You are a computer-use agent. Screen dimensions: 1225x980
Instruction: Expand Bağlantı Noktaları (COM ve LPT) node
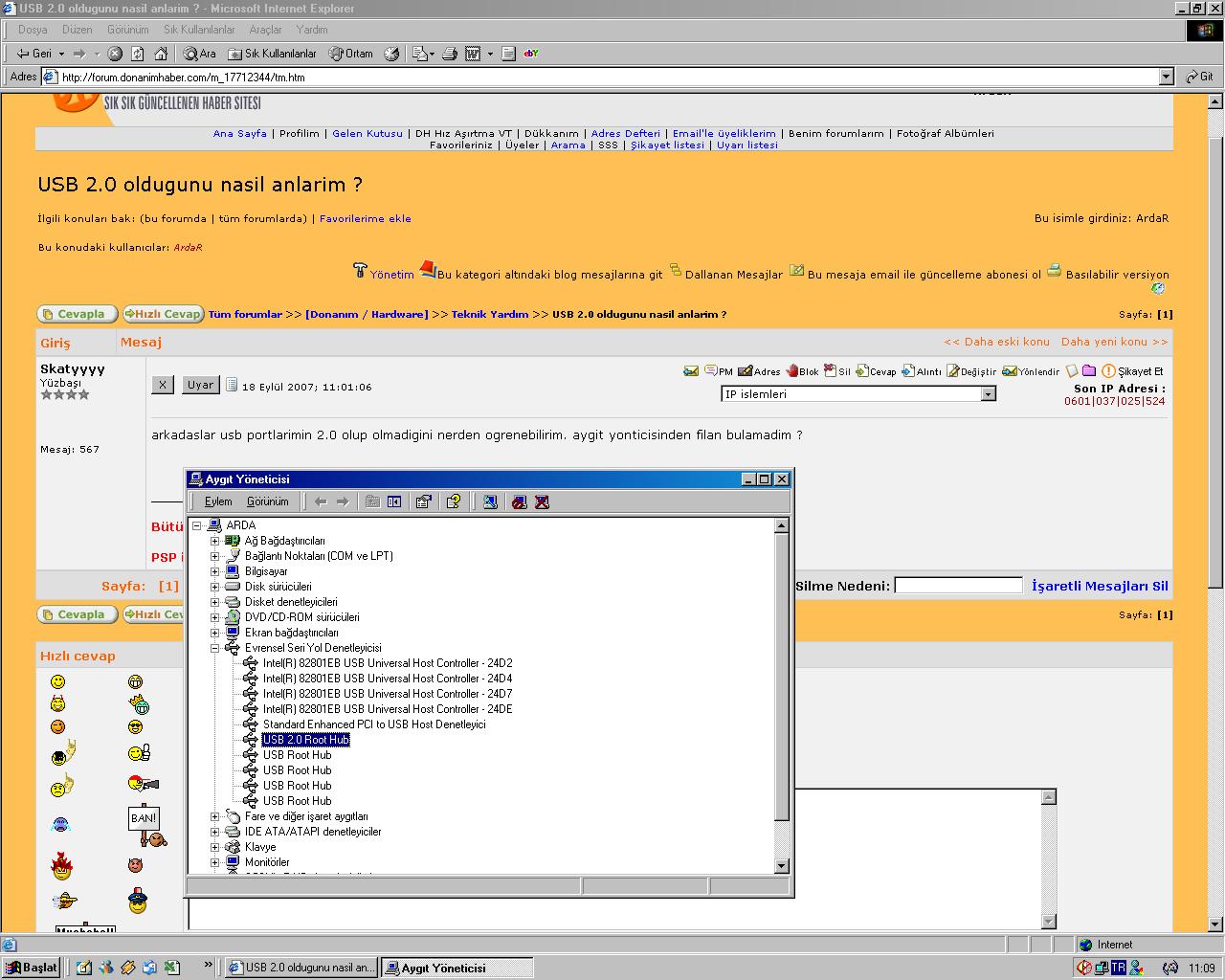pyautogui.click(x=215, y=556)
